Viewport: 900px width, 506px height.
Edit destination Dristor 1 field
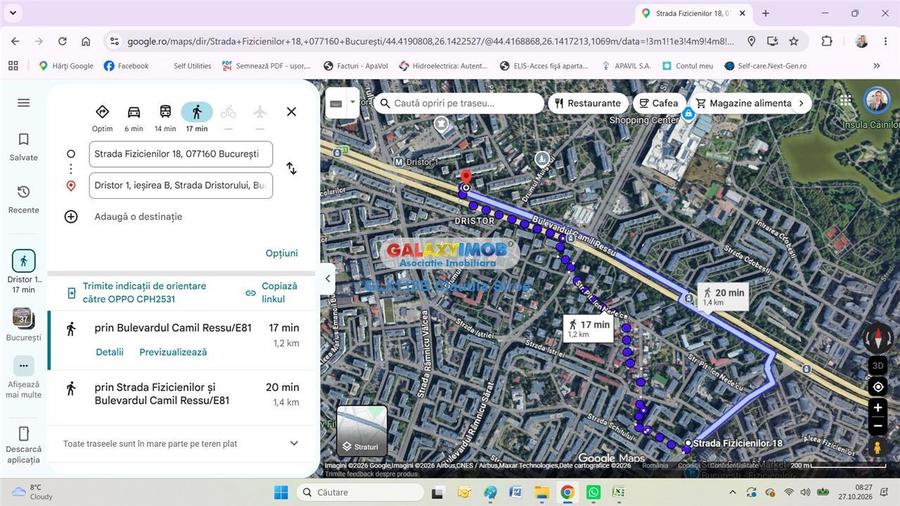click(181, 185)
